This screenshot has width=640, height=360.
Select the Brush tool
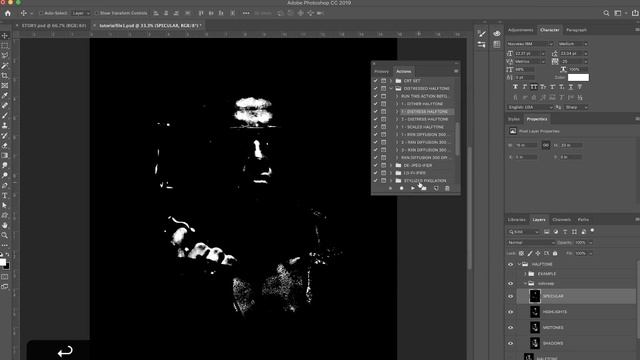click(4, 116)
